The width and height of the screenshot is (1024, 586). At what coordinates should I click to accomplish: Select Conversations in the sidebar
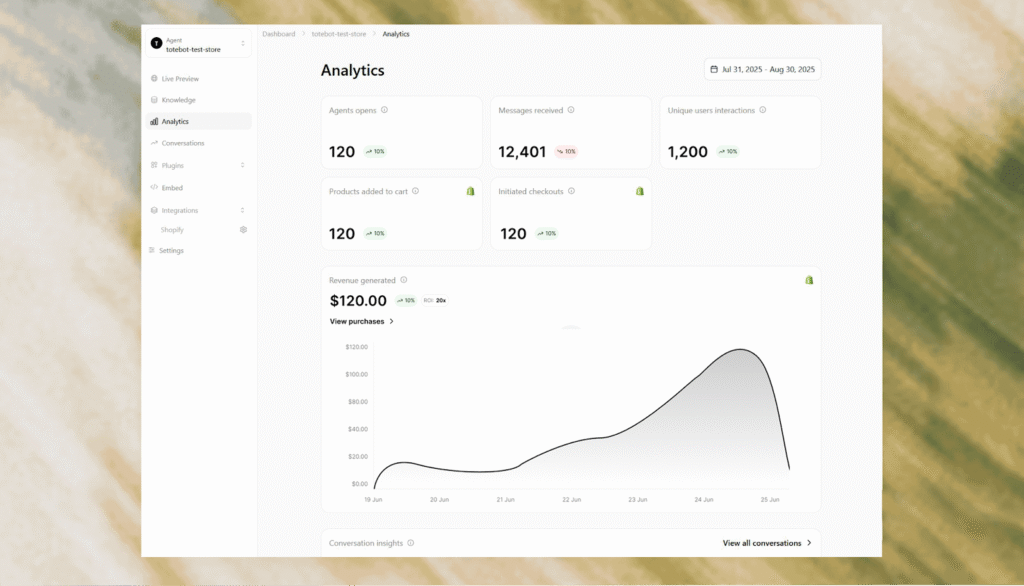182,143
